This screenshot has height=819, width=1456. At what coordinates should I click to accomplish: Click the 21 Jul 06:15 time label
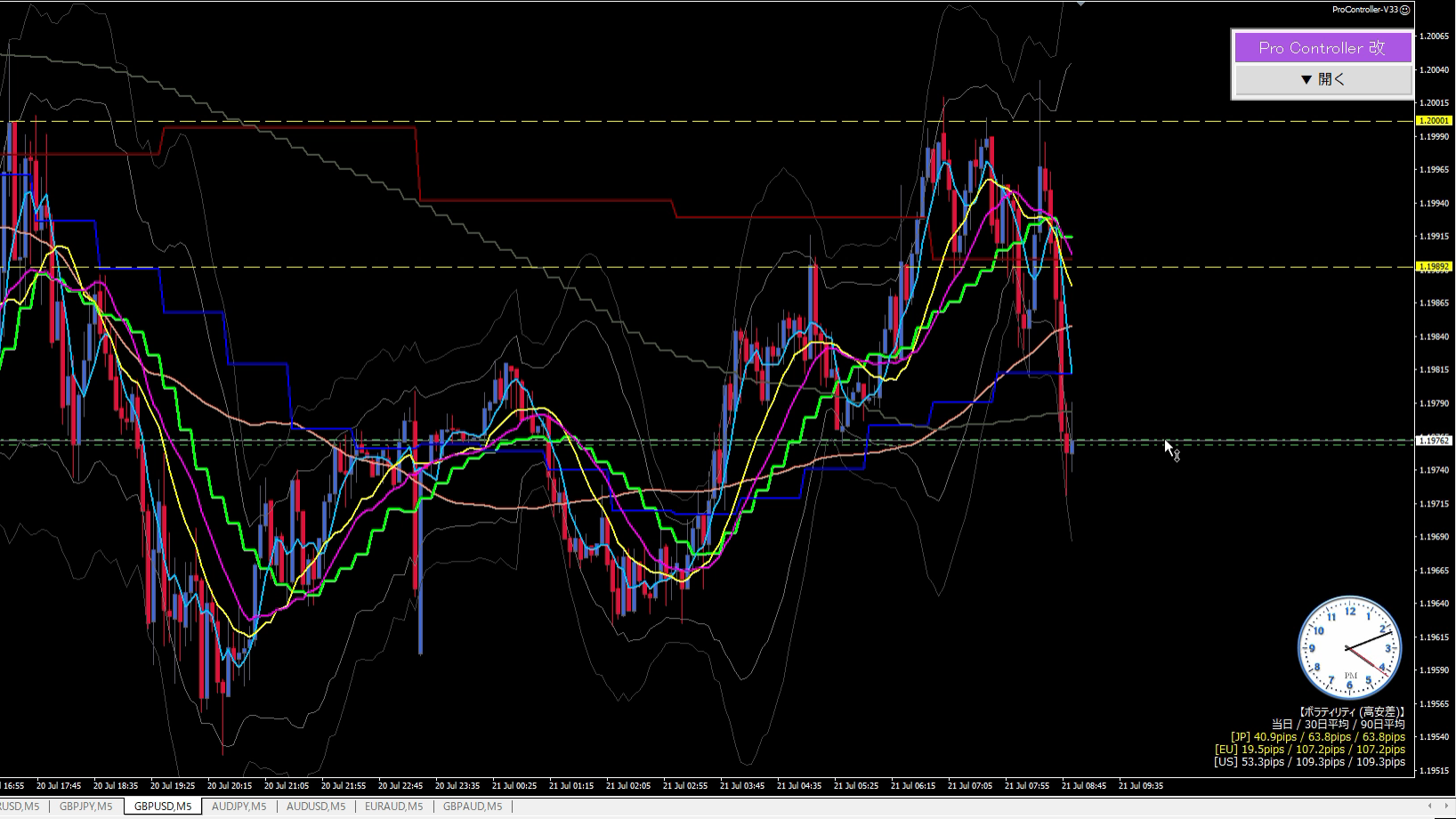913,786
